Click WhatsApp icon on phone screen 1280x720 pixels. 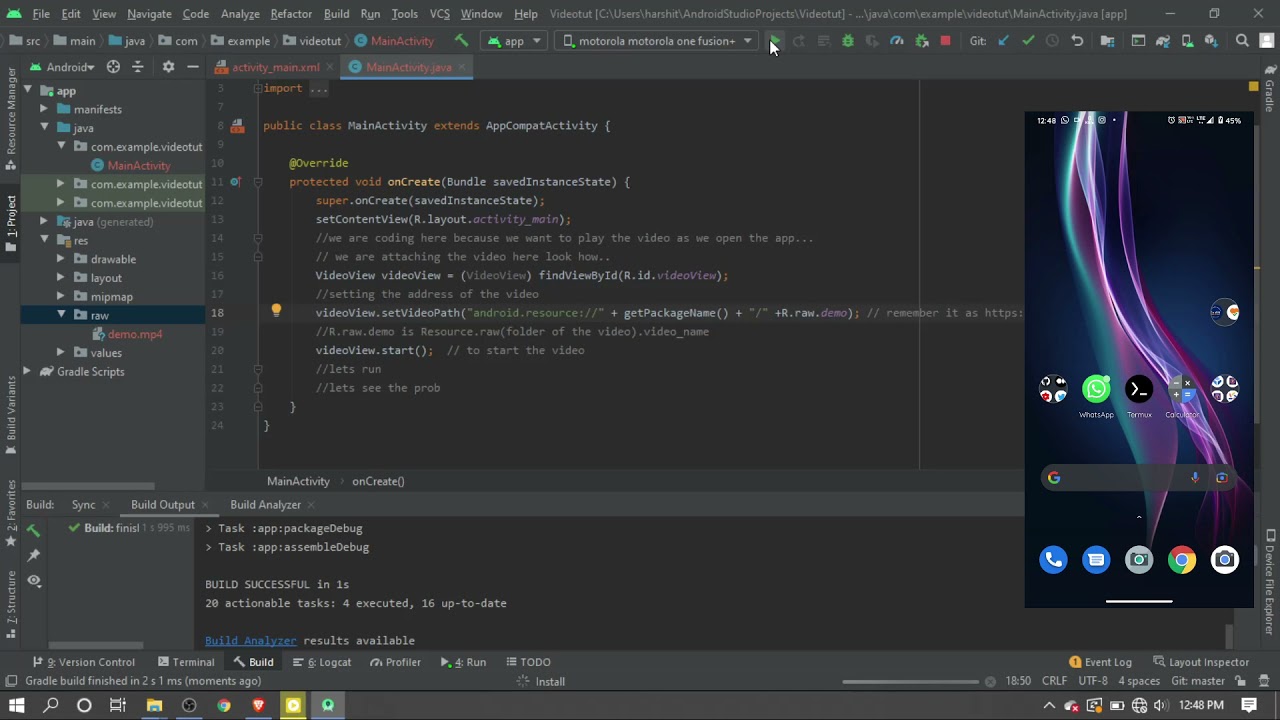(1096, 390)
